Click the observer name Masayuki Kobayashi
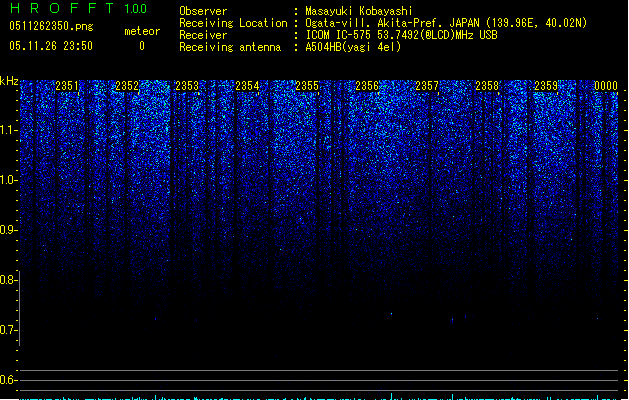 [x=359, y=11]
